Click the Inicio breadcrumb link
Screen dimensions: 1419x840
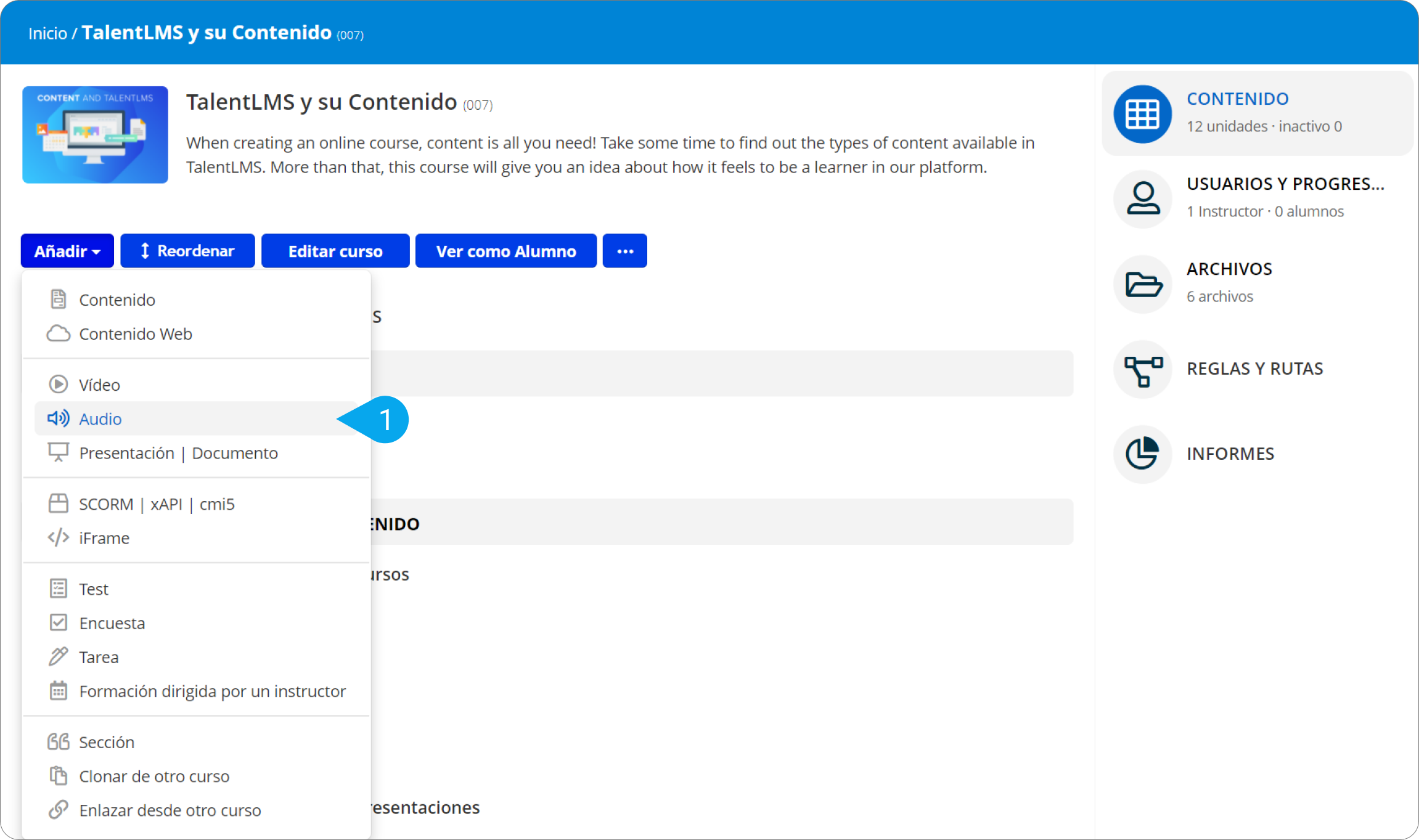(x=47, y=33)
